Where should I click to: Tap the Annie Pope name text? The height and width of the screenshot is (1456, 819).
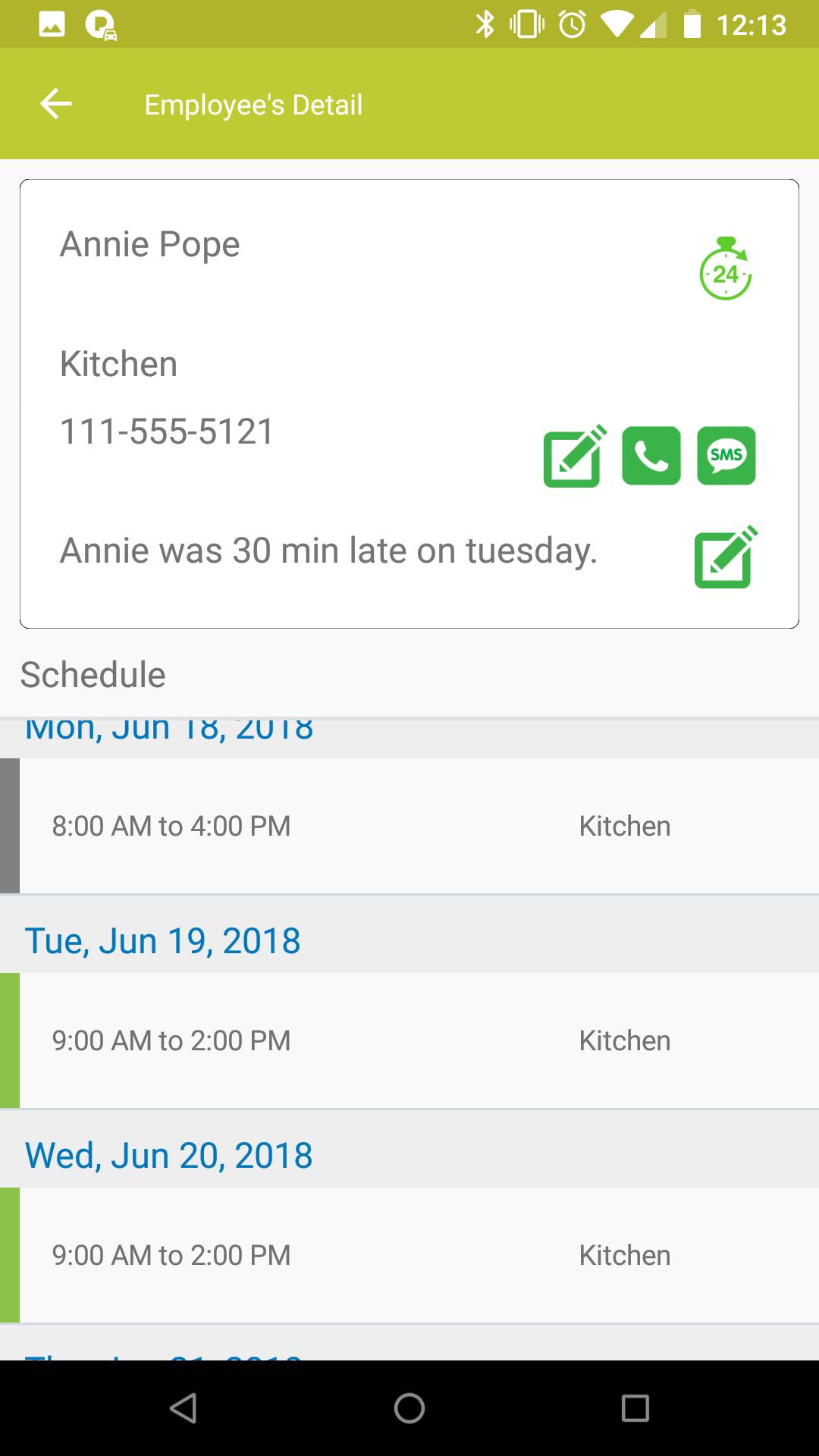click(150, 244)
